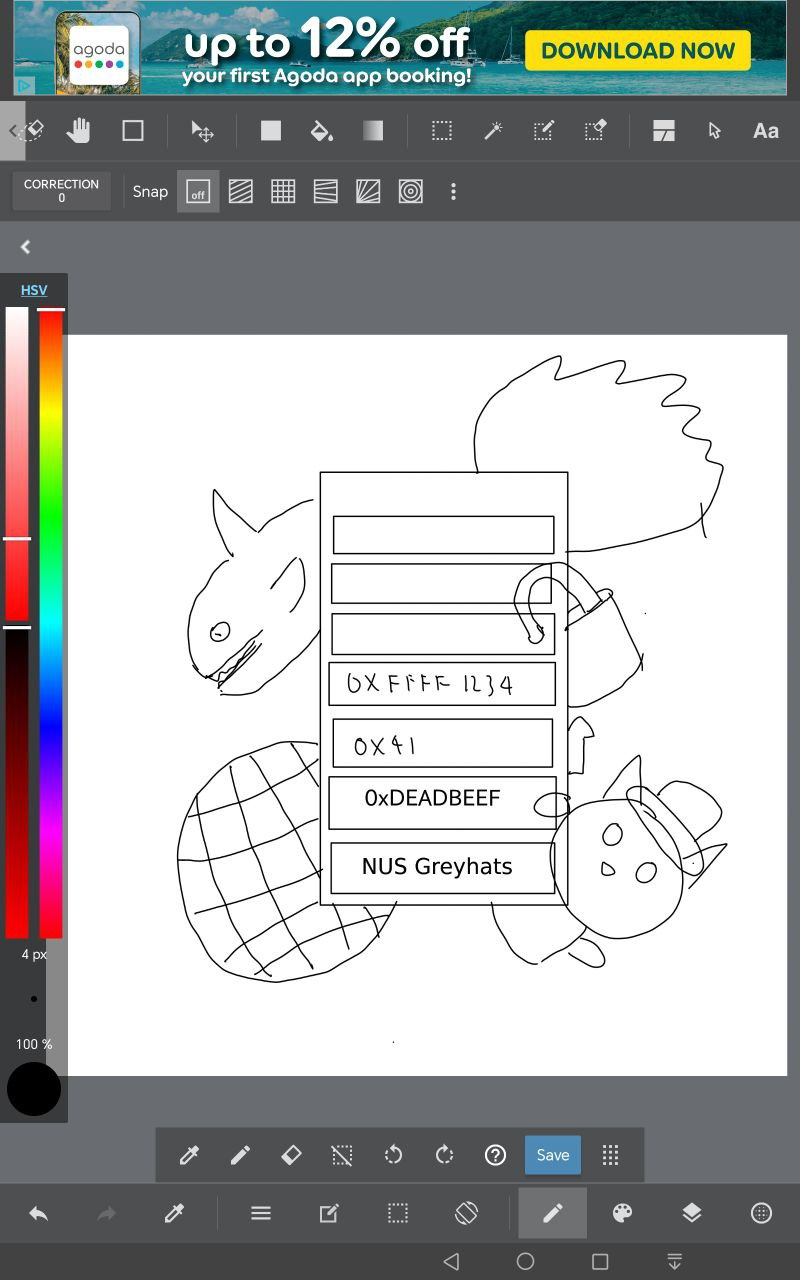
Task: Tap the pencil icon left of Save
Action: tap(240, 1156)
